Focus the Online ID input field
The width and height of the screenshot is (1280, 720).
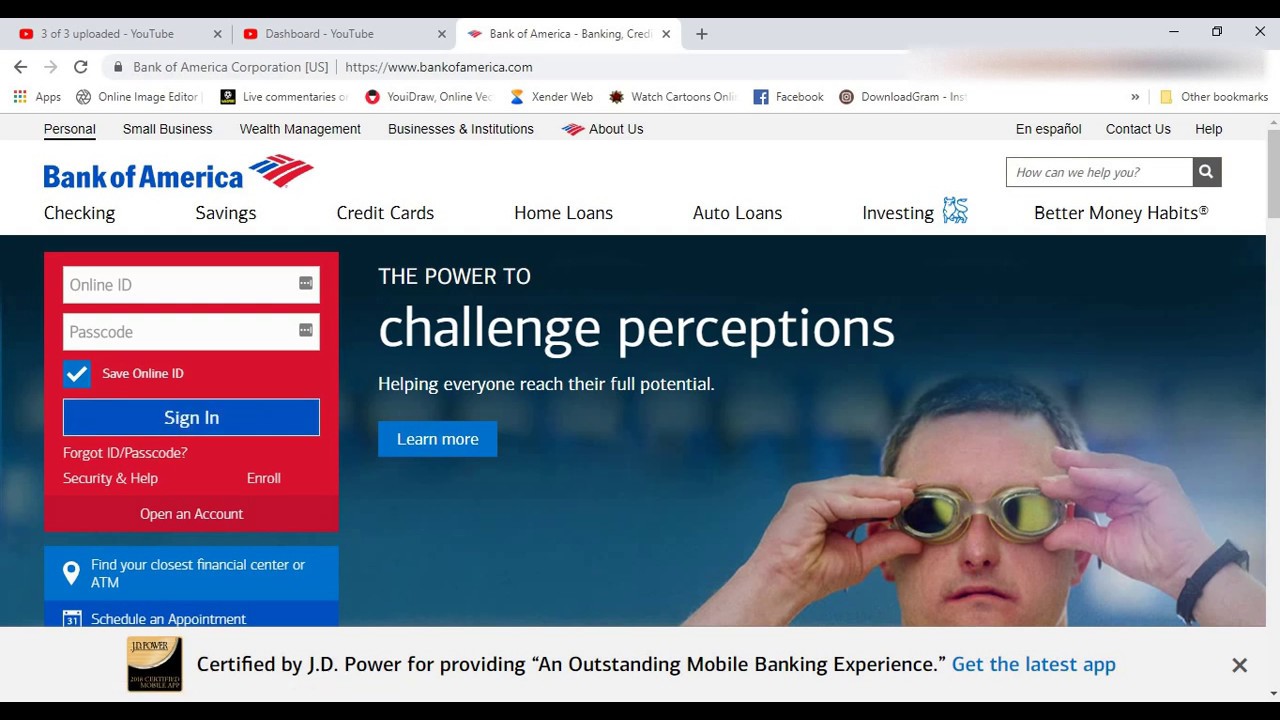[191, 285]
